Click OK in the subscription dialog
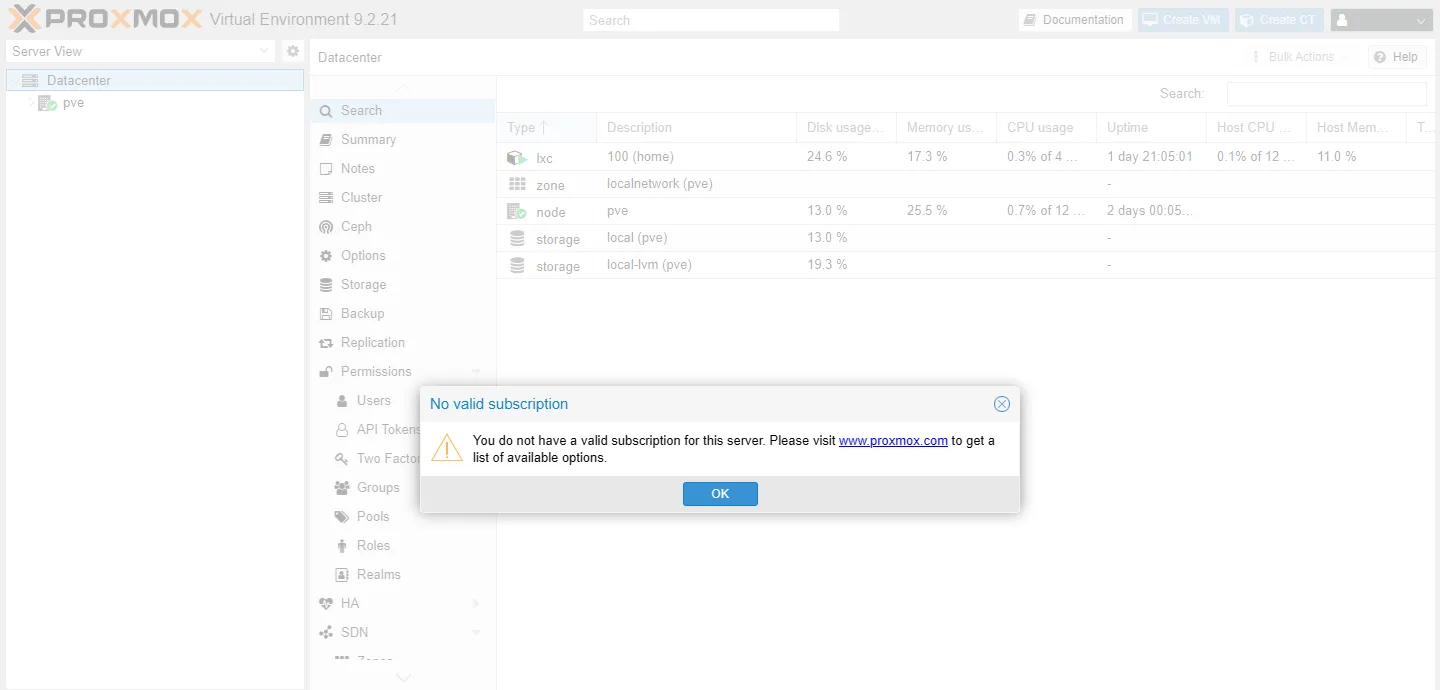Screen dimensions: 1440x690 (x=720, y=494)
